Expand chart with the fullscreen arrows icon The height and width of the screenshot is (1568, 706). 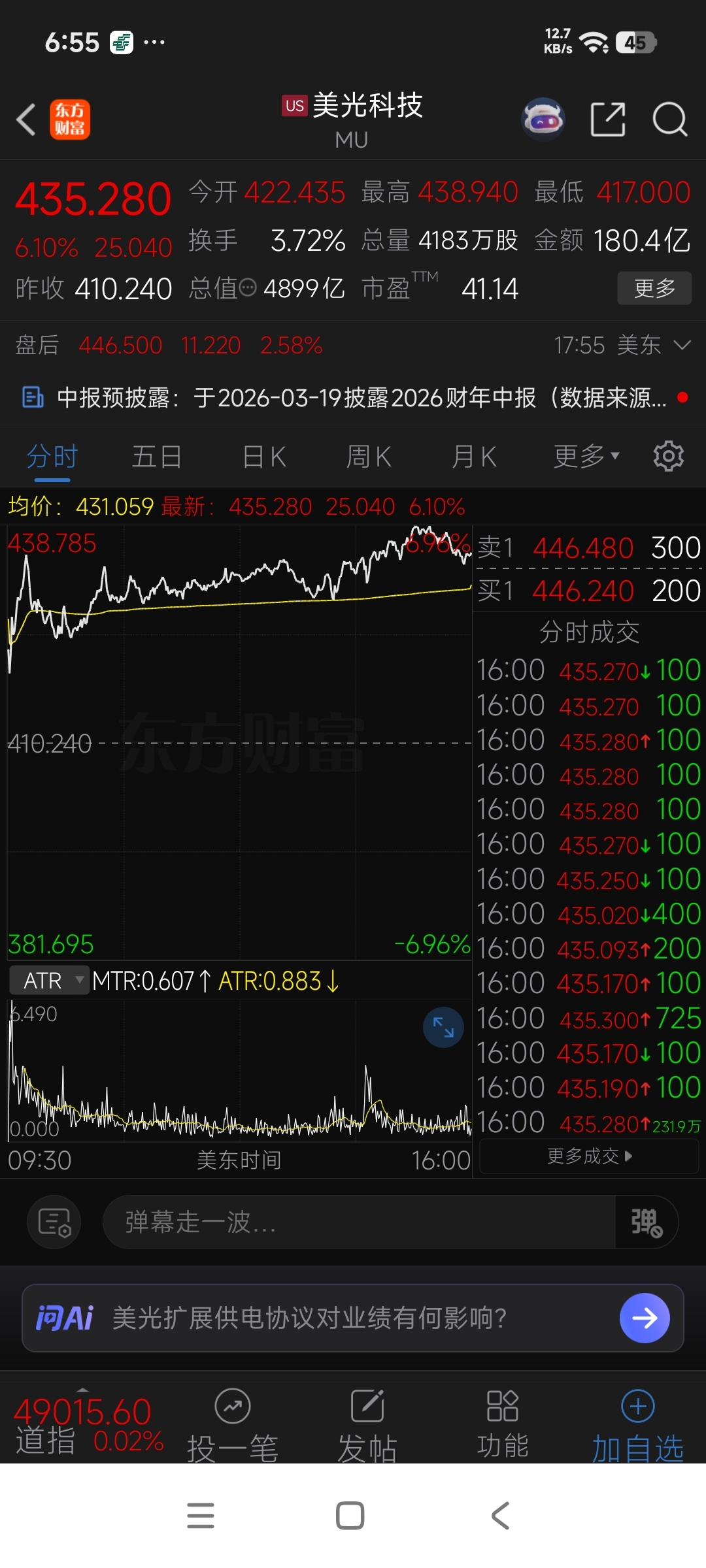click(443, 1028)
